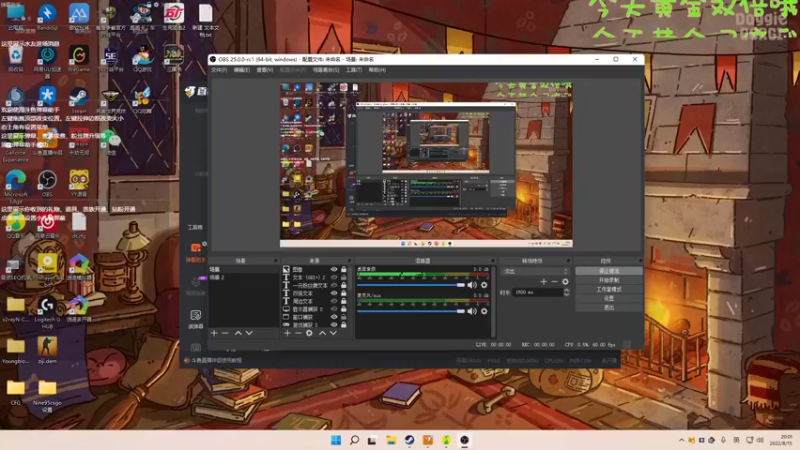Click the 退出 exit button in Controls
The height and width of the screenshot is (450, 800).
tap(609, 308)
